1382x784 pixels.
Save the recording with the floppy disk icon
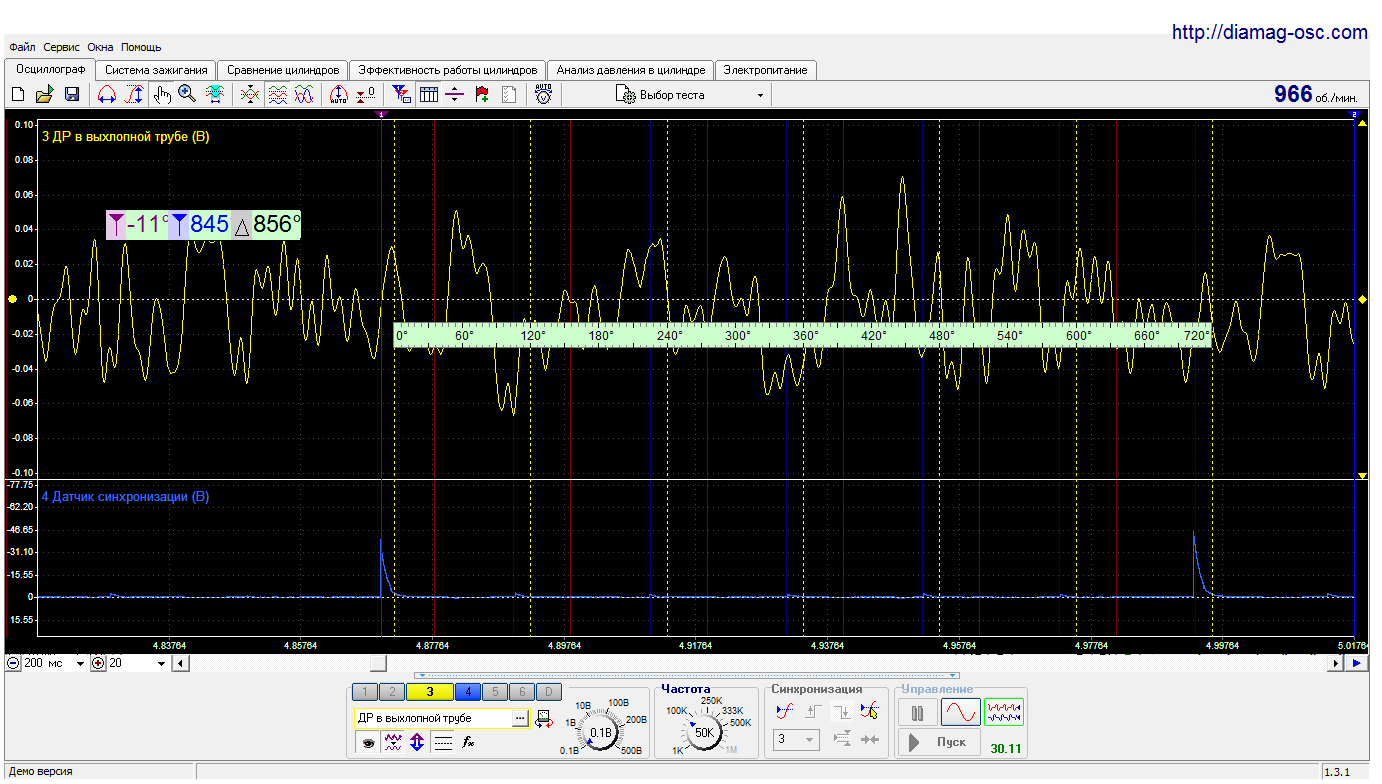72,95
